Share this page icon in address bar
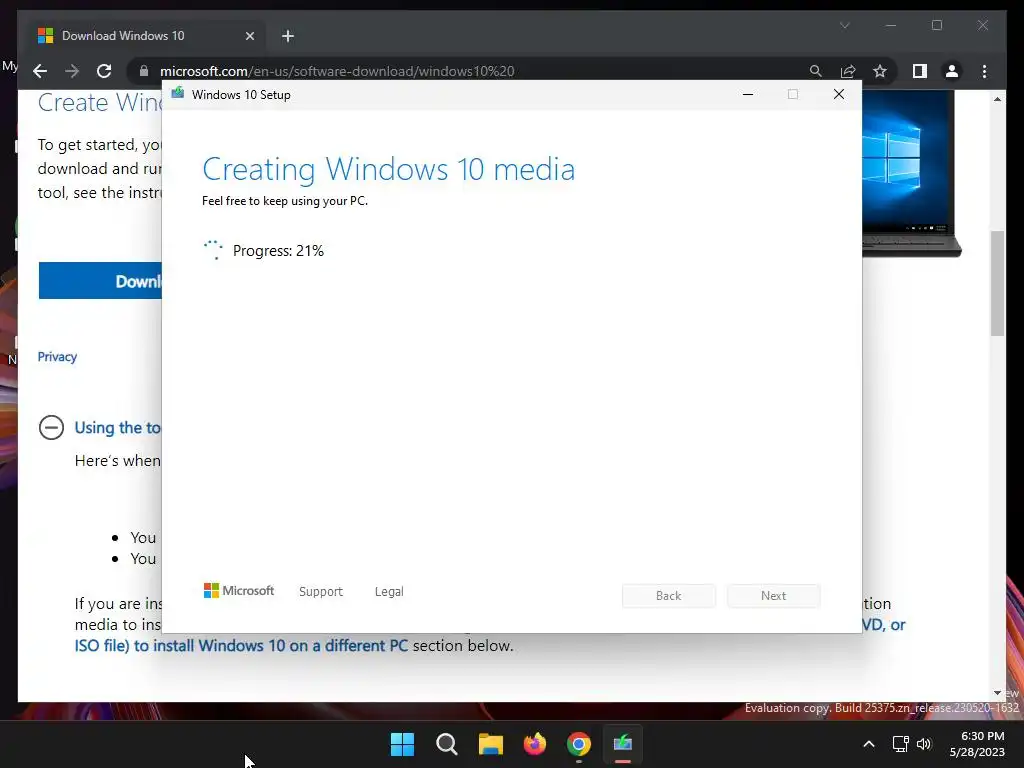 click(848, 71)
